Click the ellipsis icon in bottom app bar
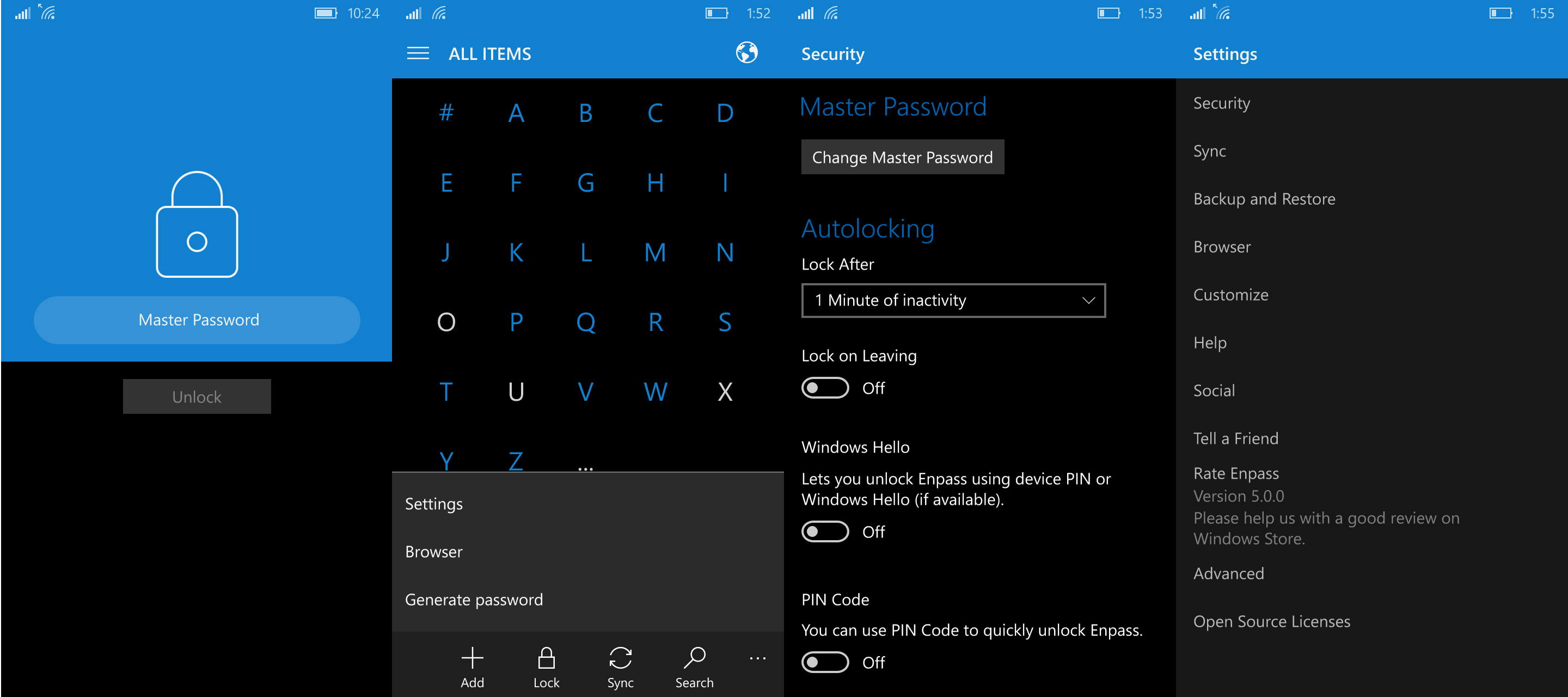Viewport: 1568px width, 697px height. point(757,658)
